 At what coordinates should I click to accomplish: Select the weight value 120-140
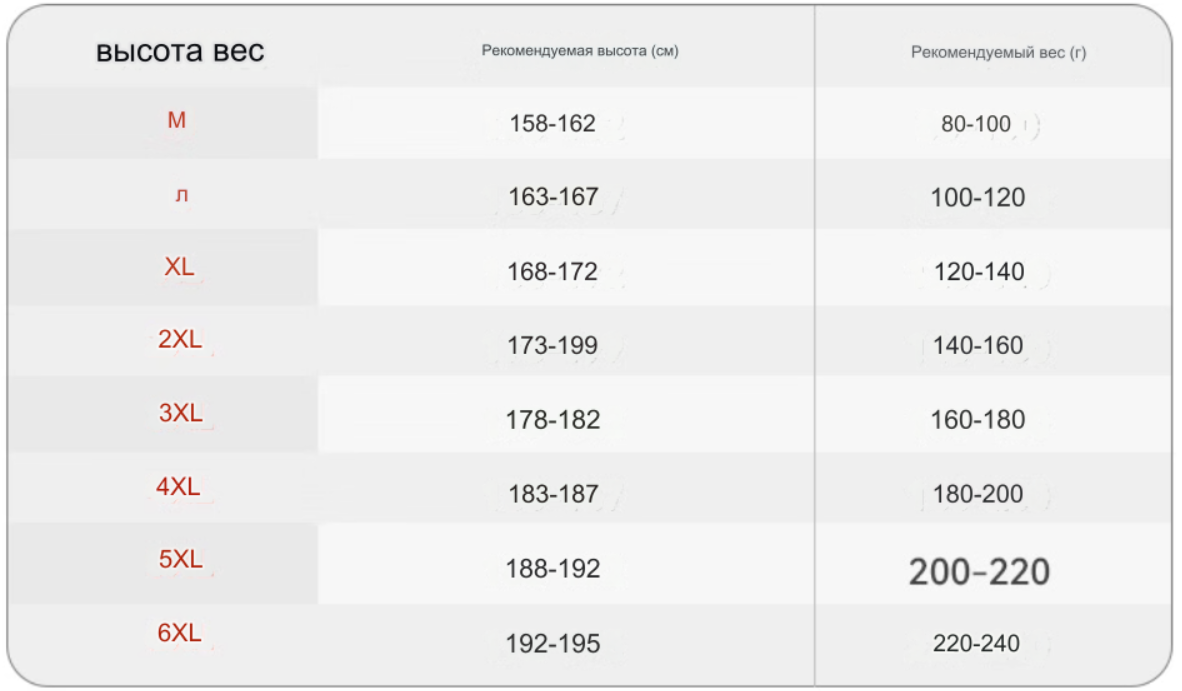click(979, 271)
